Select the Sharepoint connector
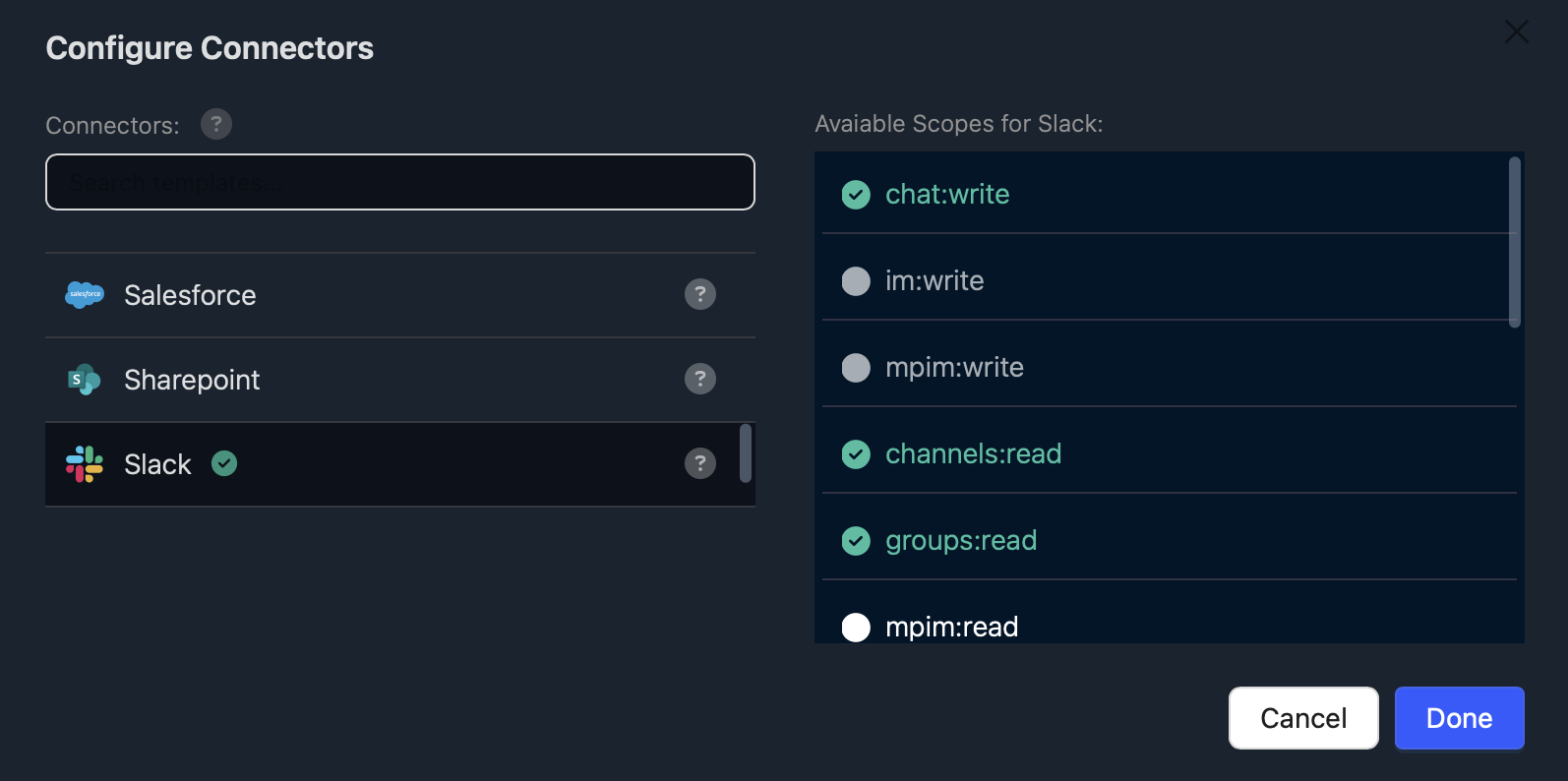This screenshot has height=781, width=1568. point(192,380)
